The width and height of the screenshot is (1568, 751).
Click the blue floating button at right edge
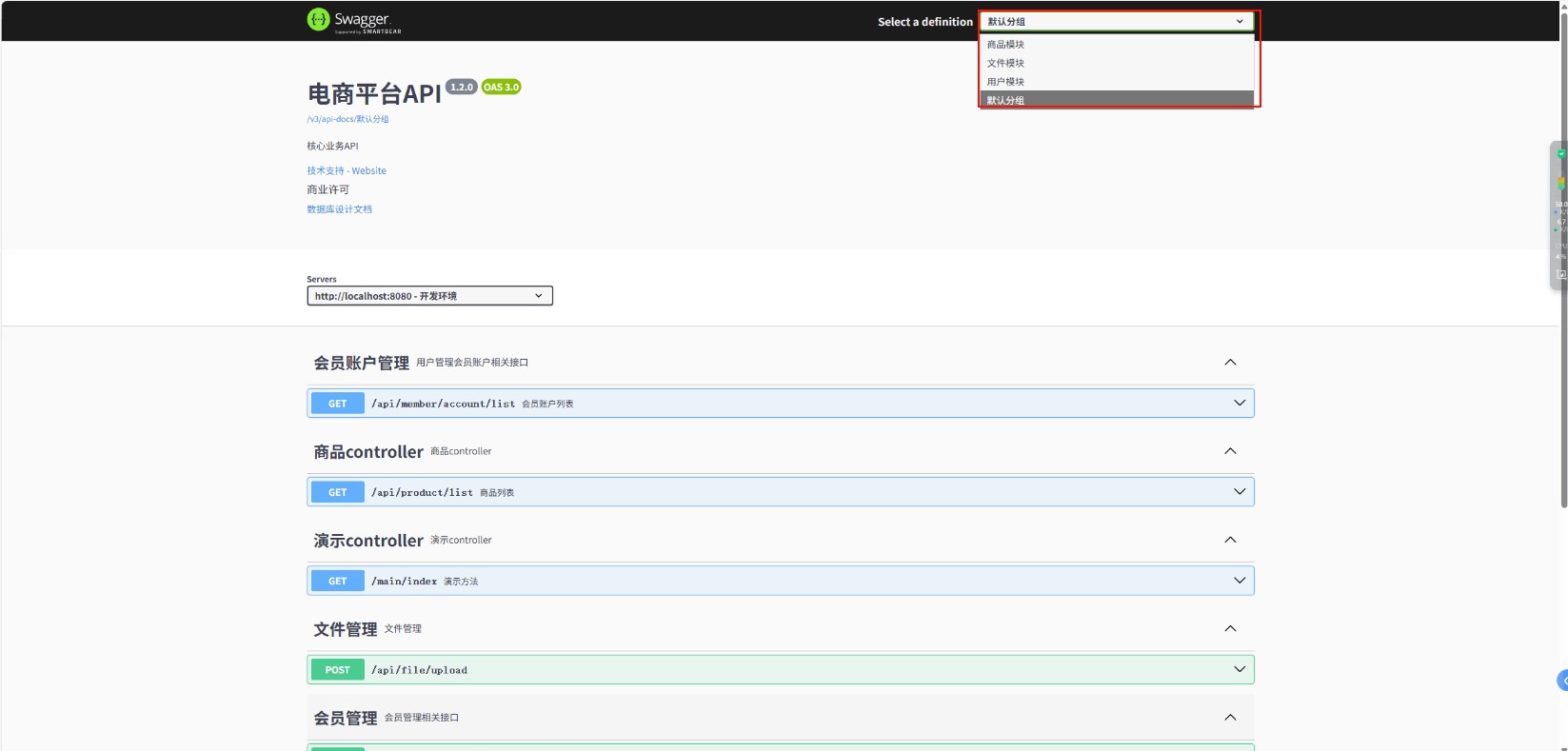click(x=1562, y=680)
